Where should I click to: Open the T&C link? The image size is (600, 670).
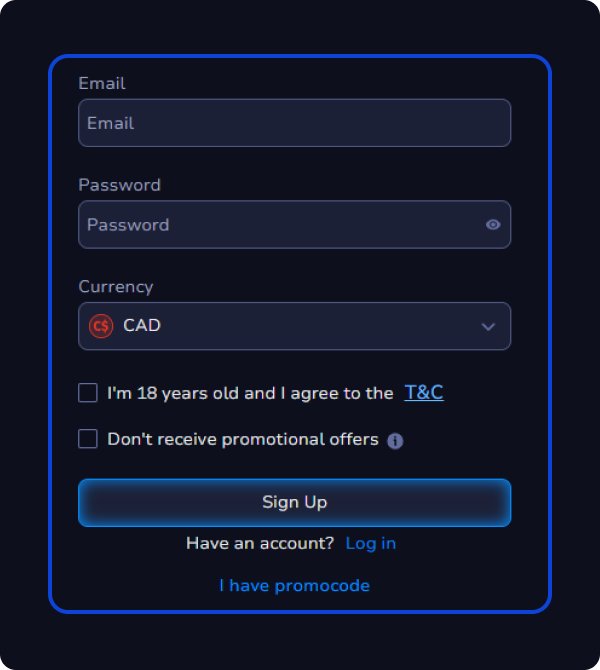pos(424,393)
